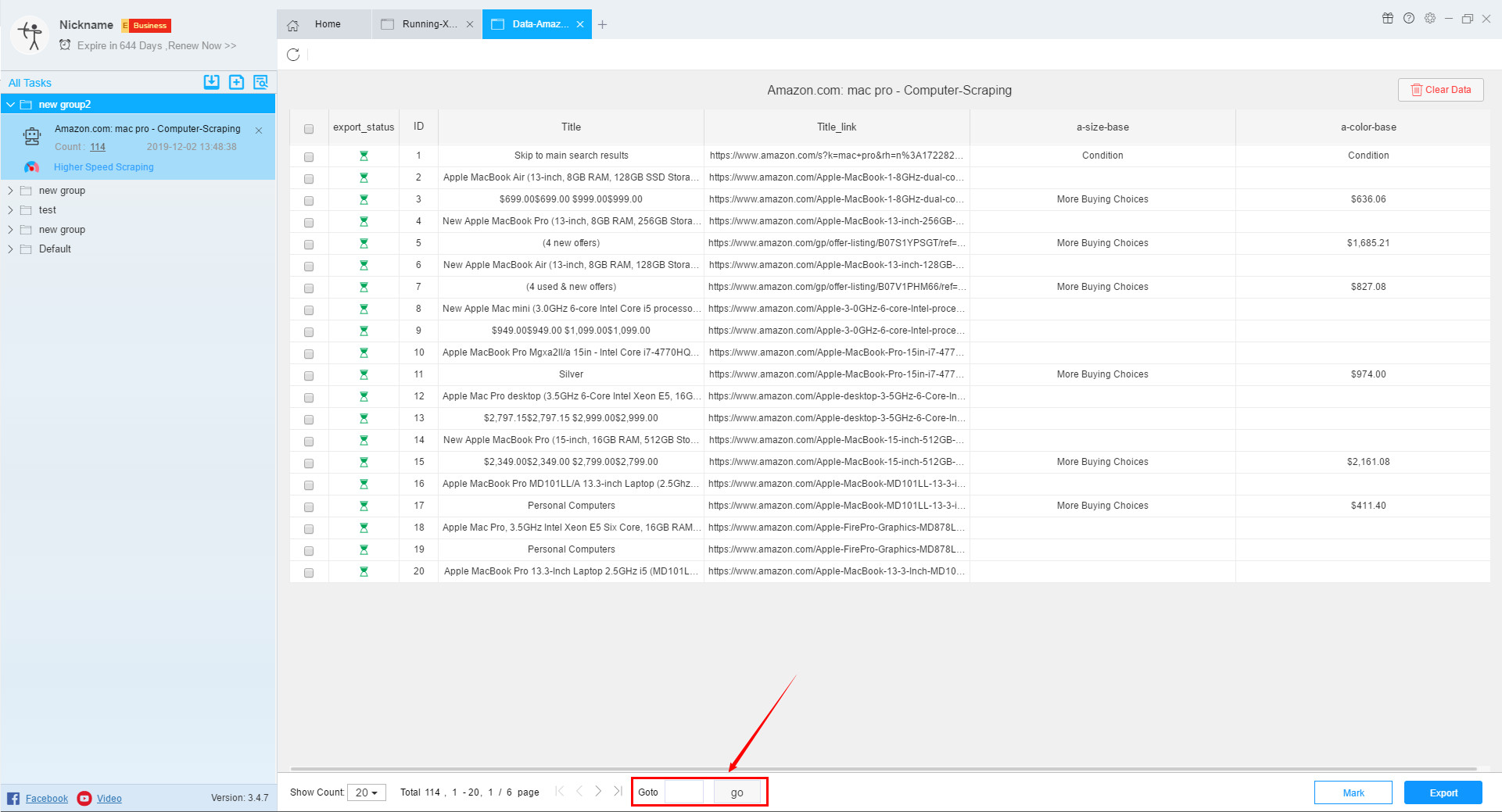Expand the test folder

[10, 210]
